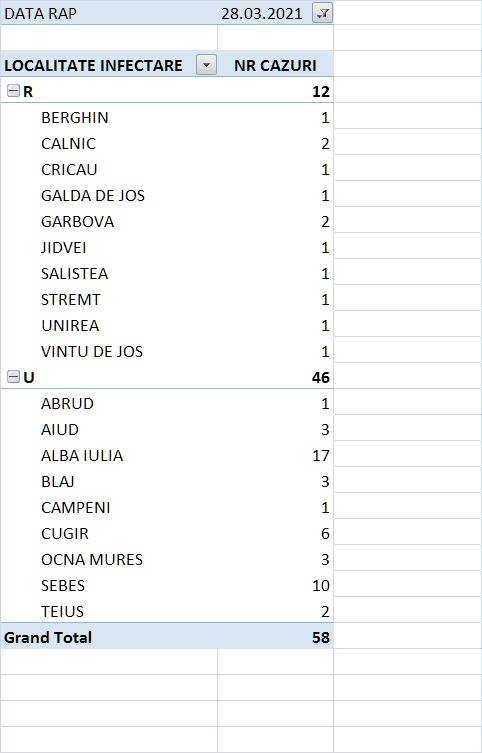Click the value 17 for ALBA IULIA
The width and height of the screenshot is (482, 753).
point(321,455)
